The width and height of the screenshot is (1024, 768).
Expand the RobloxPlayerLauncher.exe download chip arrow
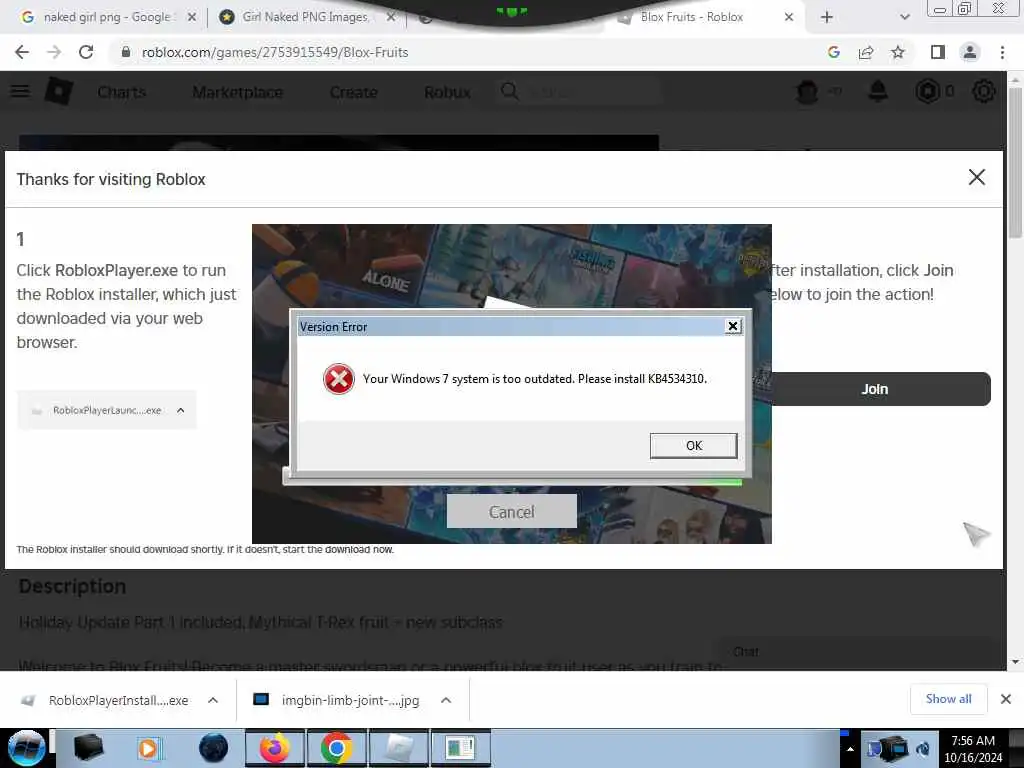181,410
